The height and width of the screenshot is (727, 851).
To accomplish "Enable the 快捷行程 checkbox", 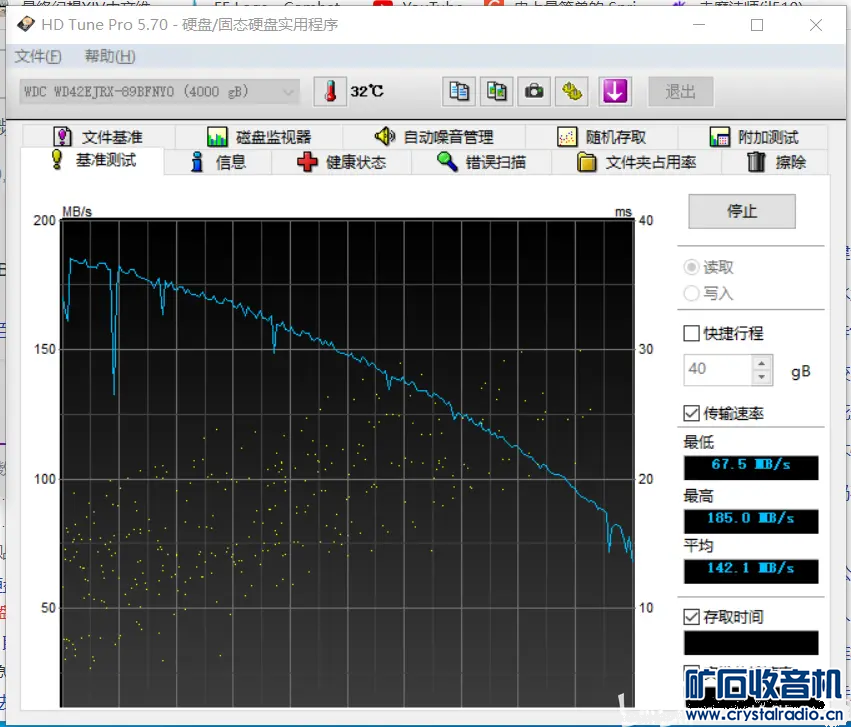I will [x=691, y=333].
